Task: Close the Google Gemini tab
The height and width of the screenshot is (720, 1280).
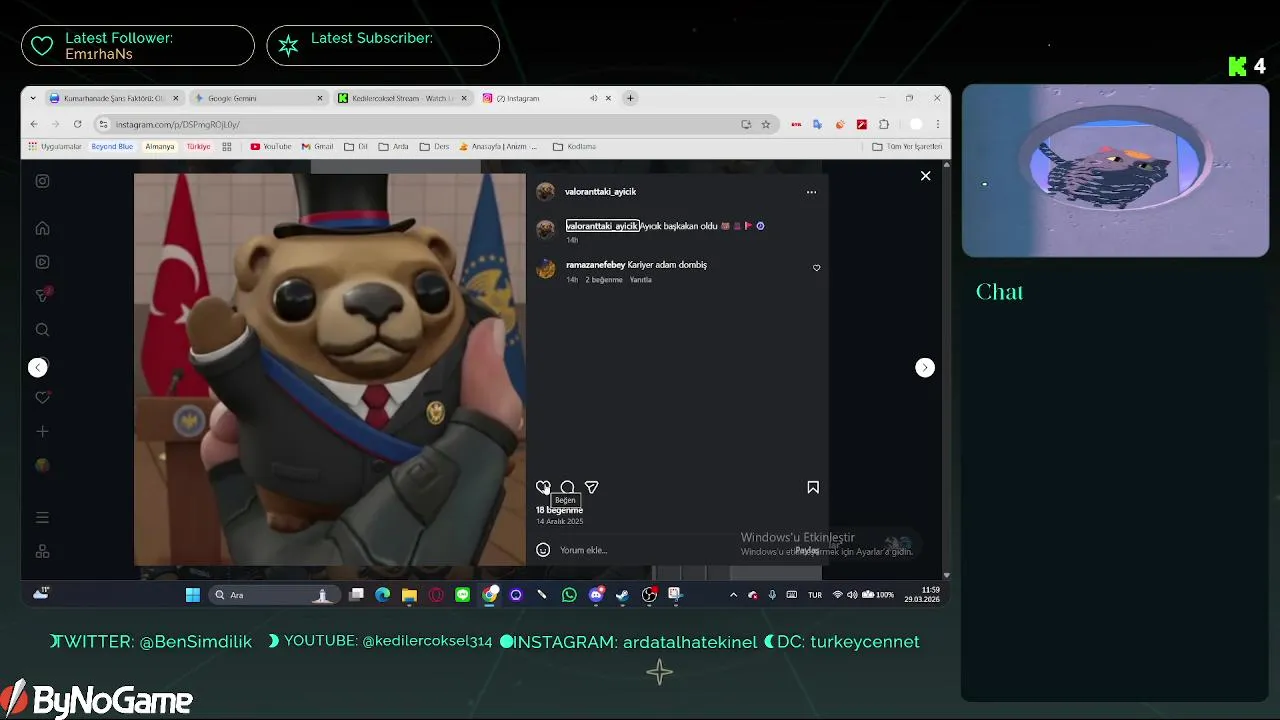Action: 320,98
